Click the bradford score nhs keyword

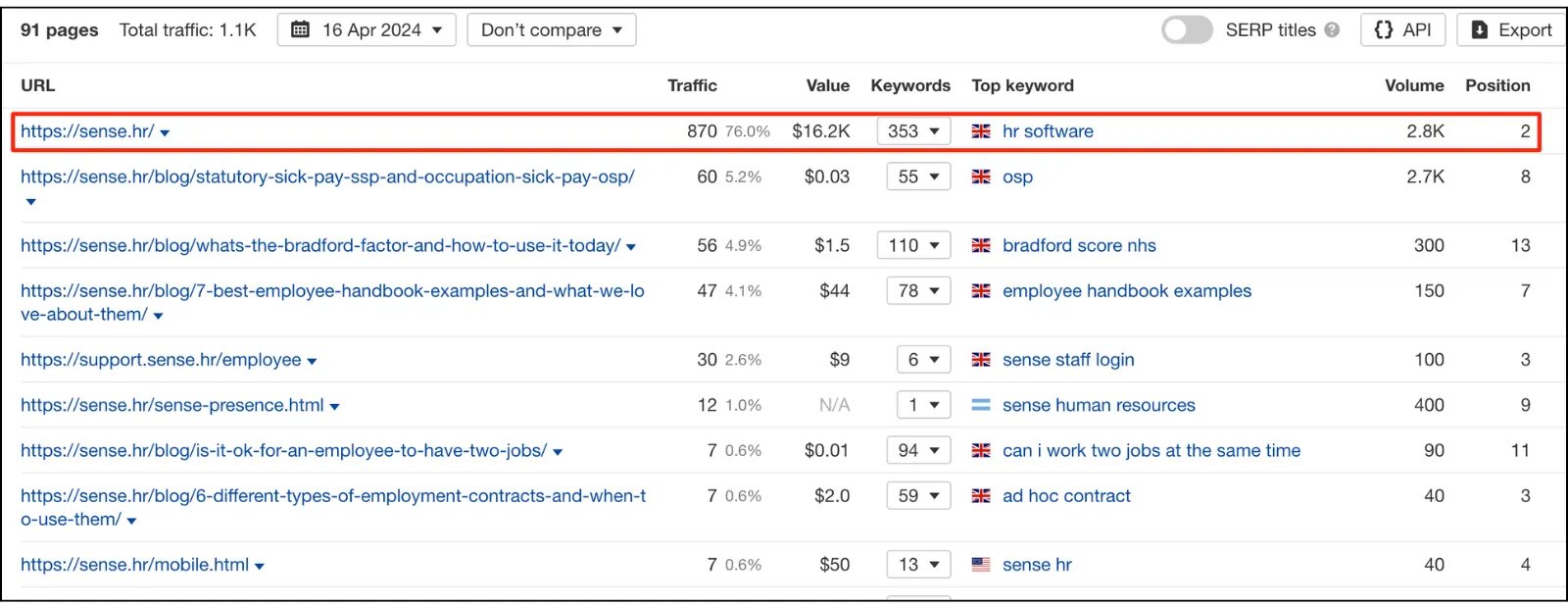pyautogui.click(x=1079, y=246)
